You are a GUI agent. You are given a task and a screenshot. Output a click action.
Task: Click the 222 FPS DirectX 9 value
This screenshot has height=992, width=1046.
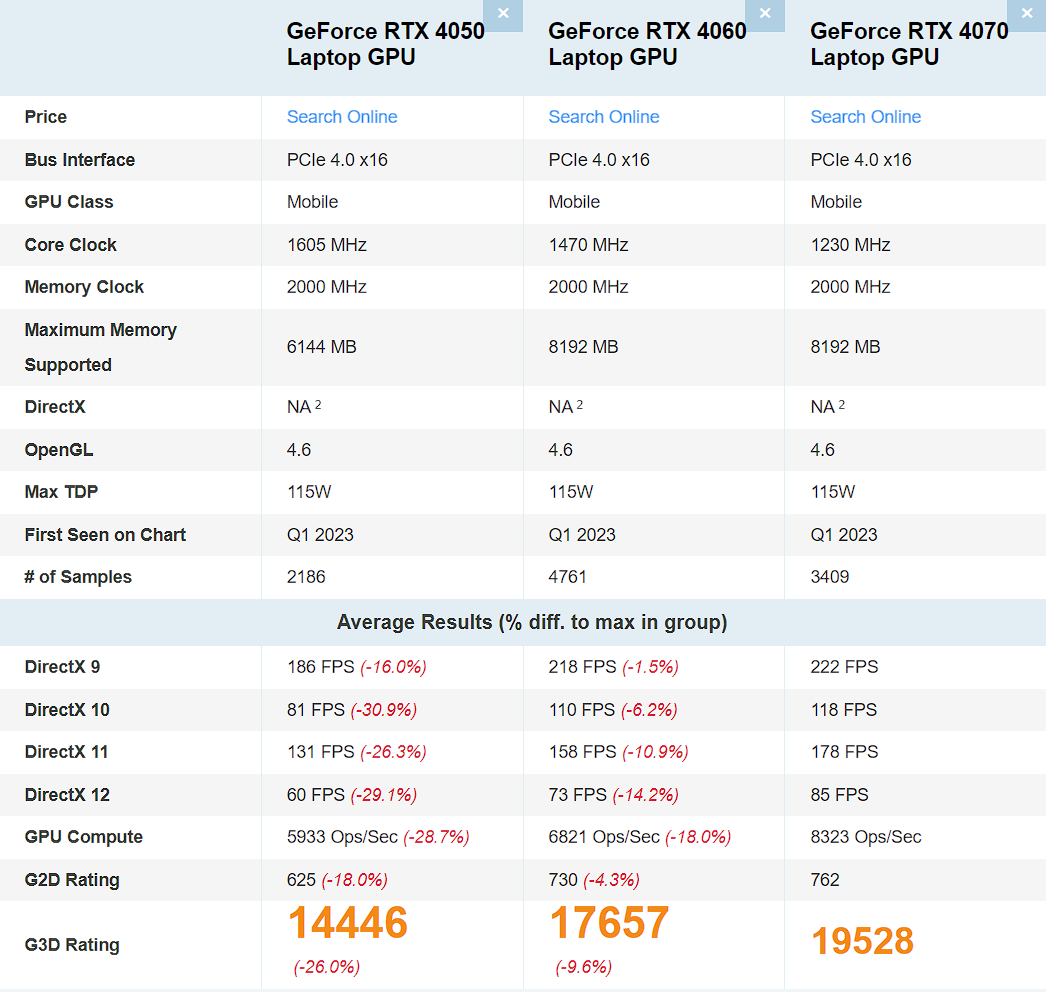[844, 667]
